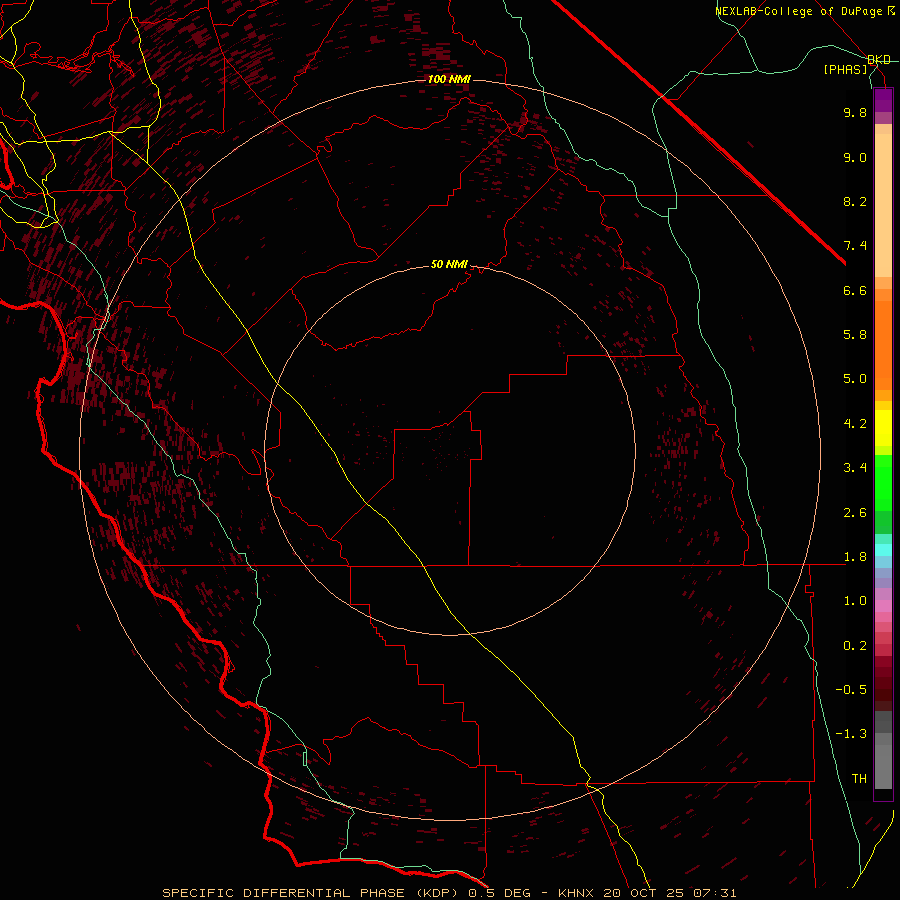Click the bright green band of the color scale
900x900 pixels.
point(883,483)
